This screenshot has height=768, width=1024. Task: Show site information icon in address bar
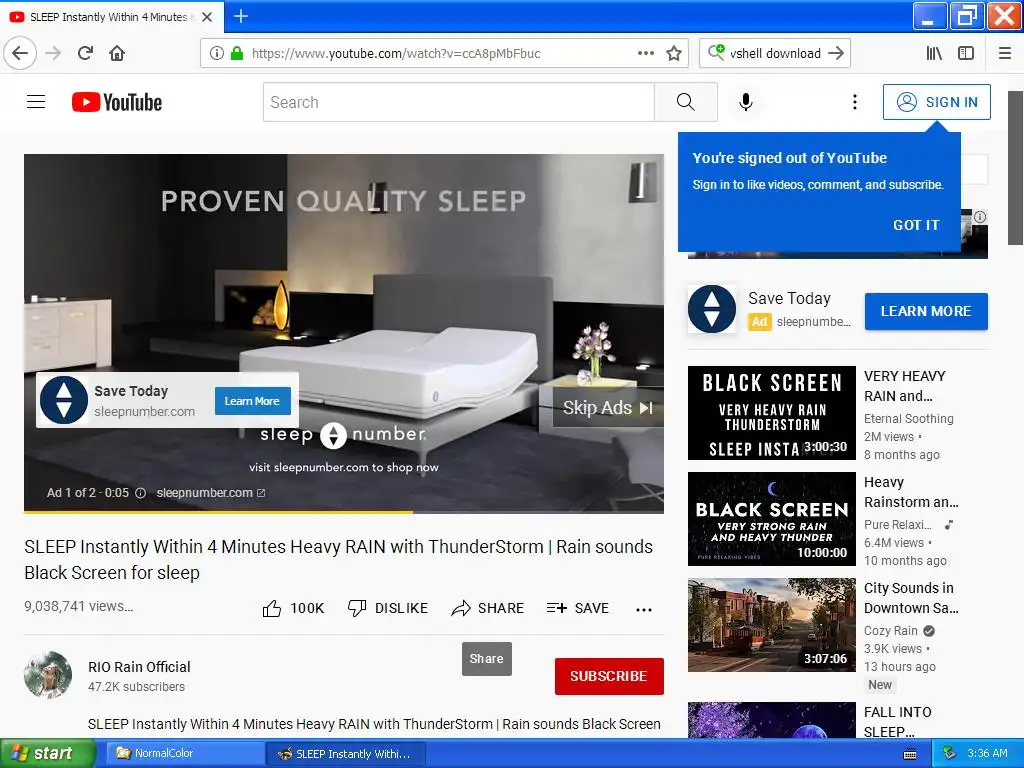click(217, 53)
